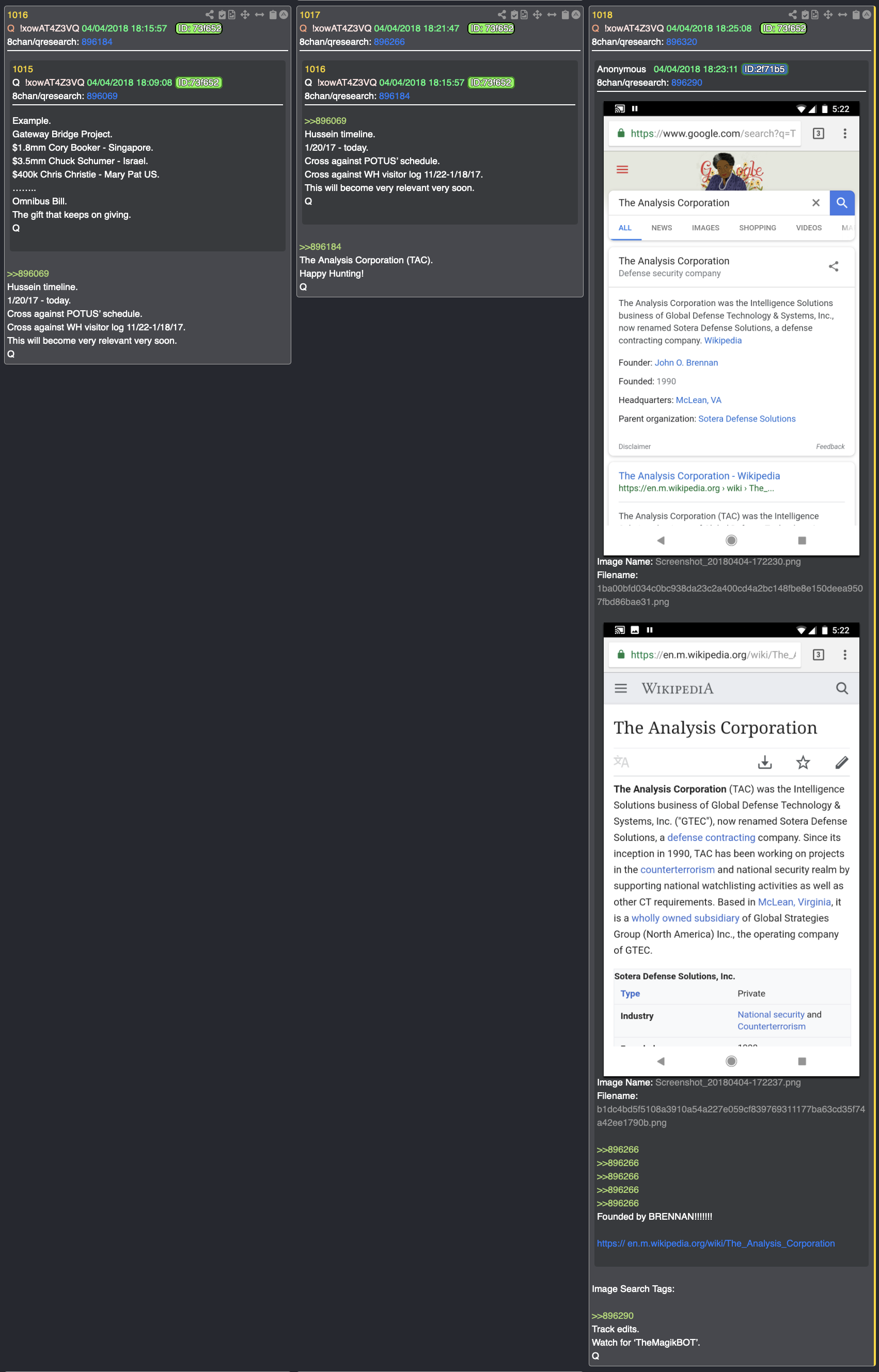Click the clipboard-check icon on post 1018
879x1372 pixels.
(805, 15)
